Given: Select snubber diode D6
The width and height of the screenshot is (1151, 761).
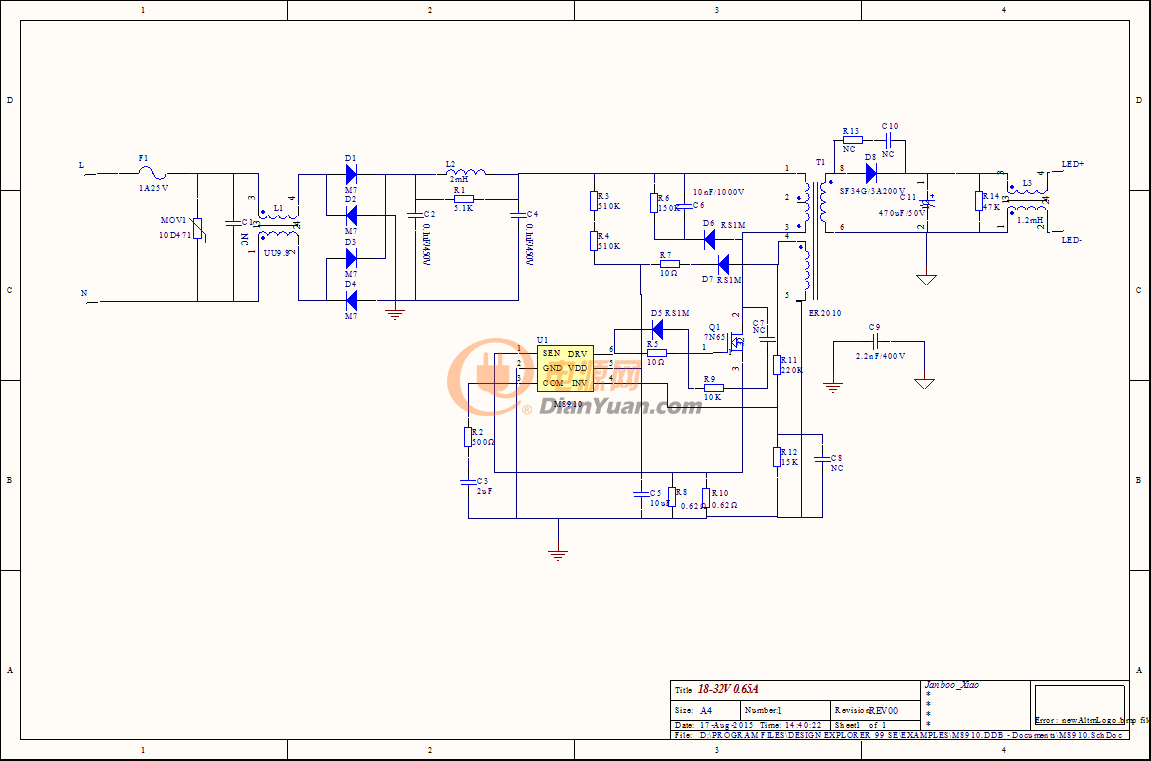Looking at the screenshot, I should tap(709, 239).
